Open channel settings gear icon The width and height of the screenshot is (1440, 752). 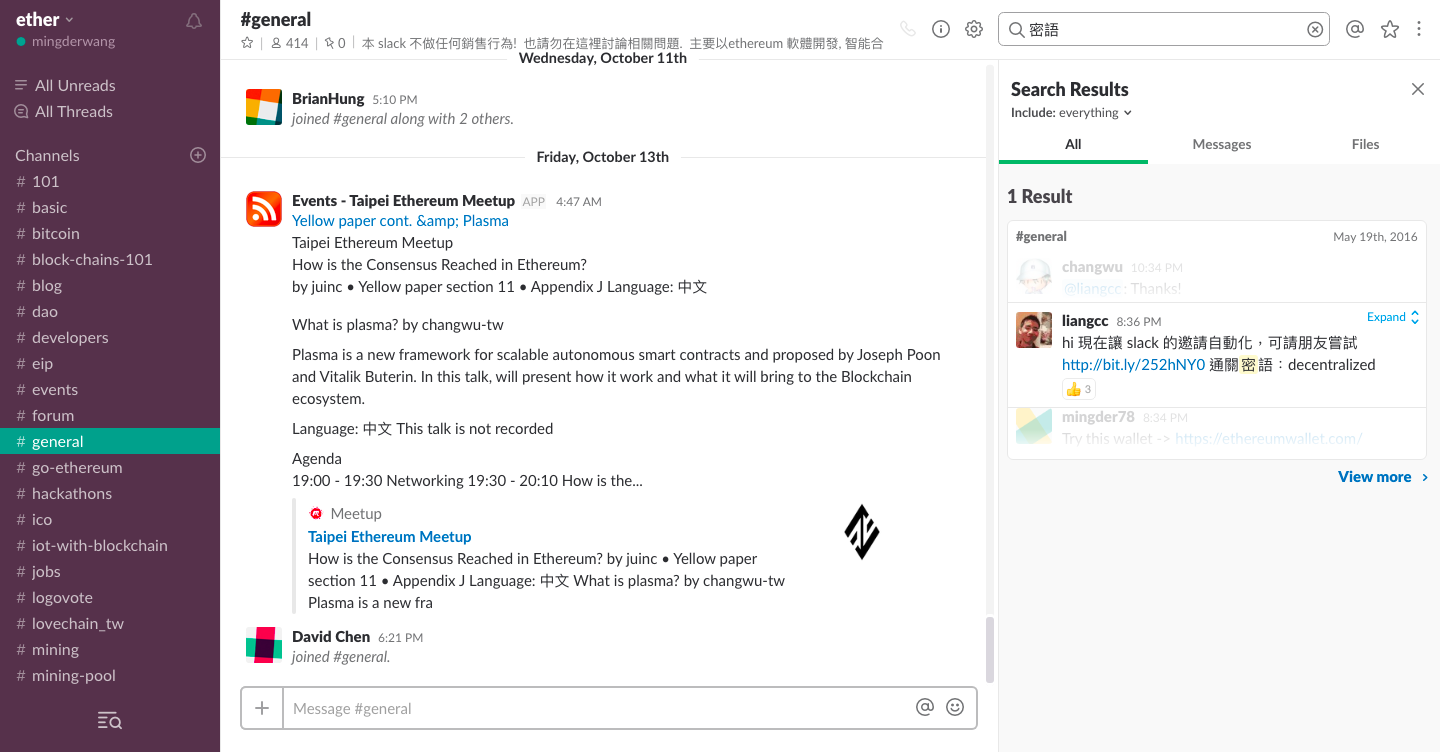click(x=974, y=29)
